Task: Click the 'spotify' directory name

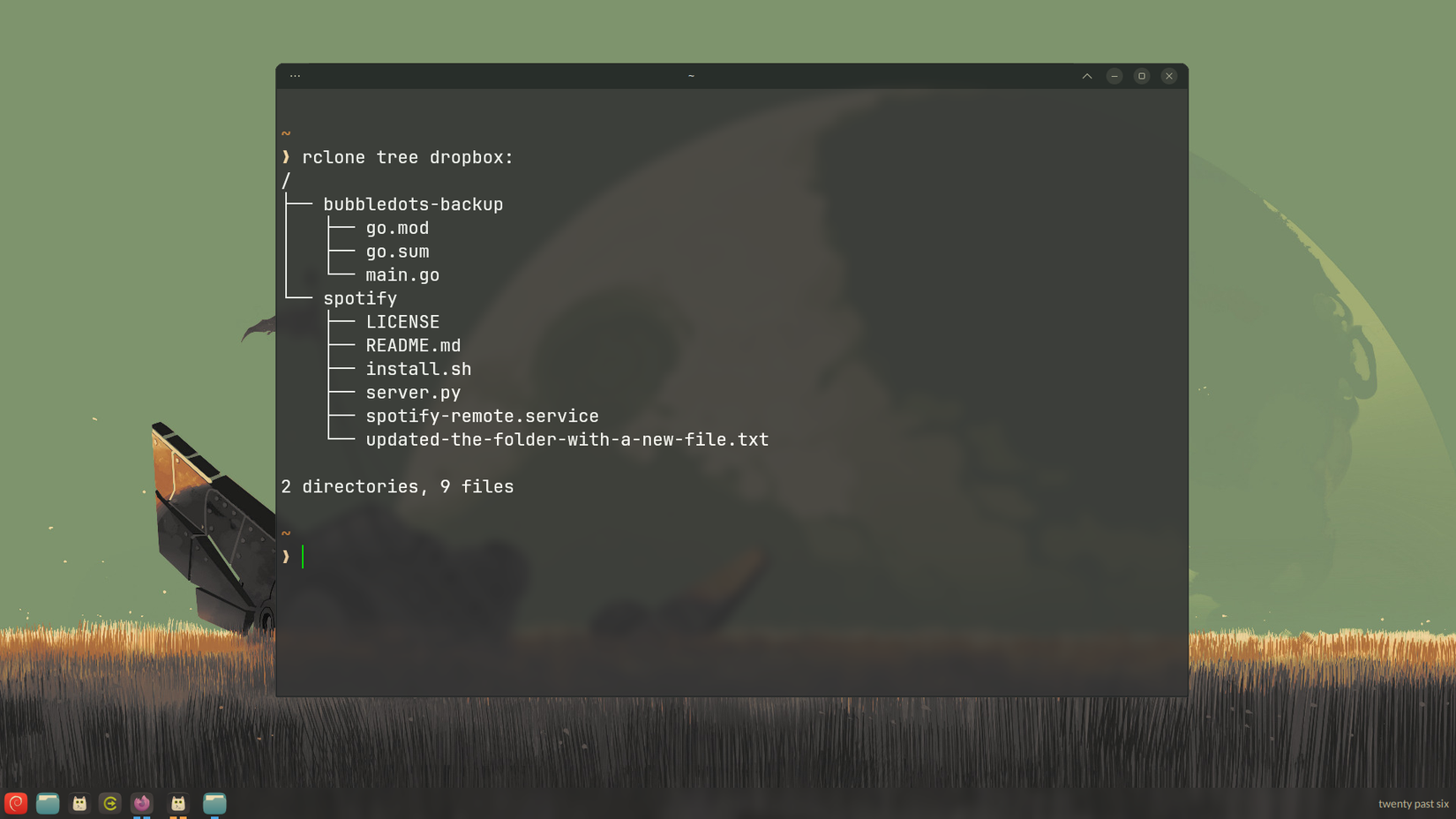Action: 360,298
